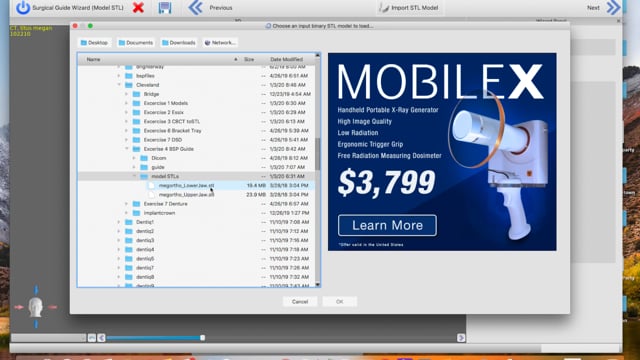This screenshot has height=360, width=640.
Task: Click Learn More on MobileX ad
Action: [x=387, y=225]
